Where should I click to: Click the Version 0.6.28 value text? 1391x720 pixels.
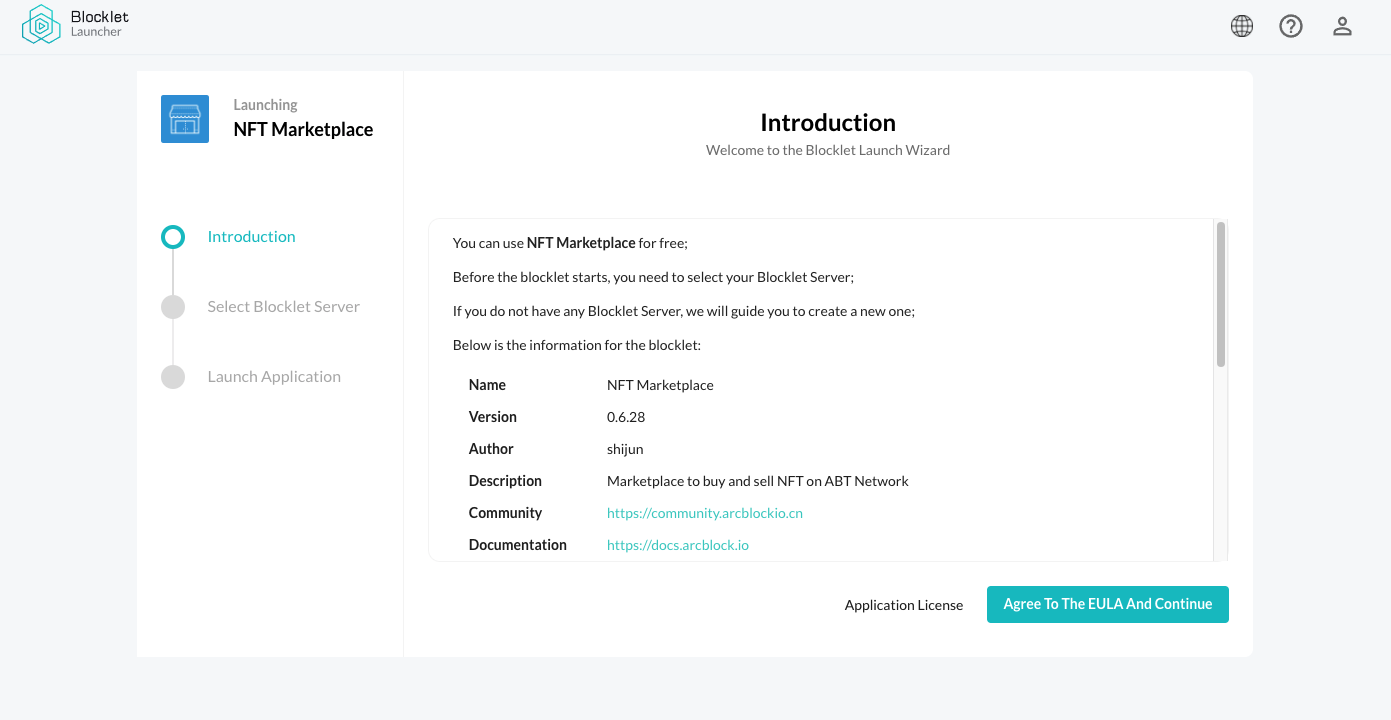pyautogui.click(x=626, y=416)
